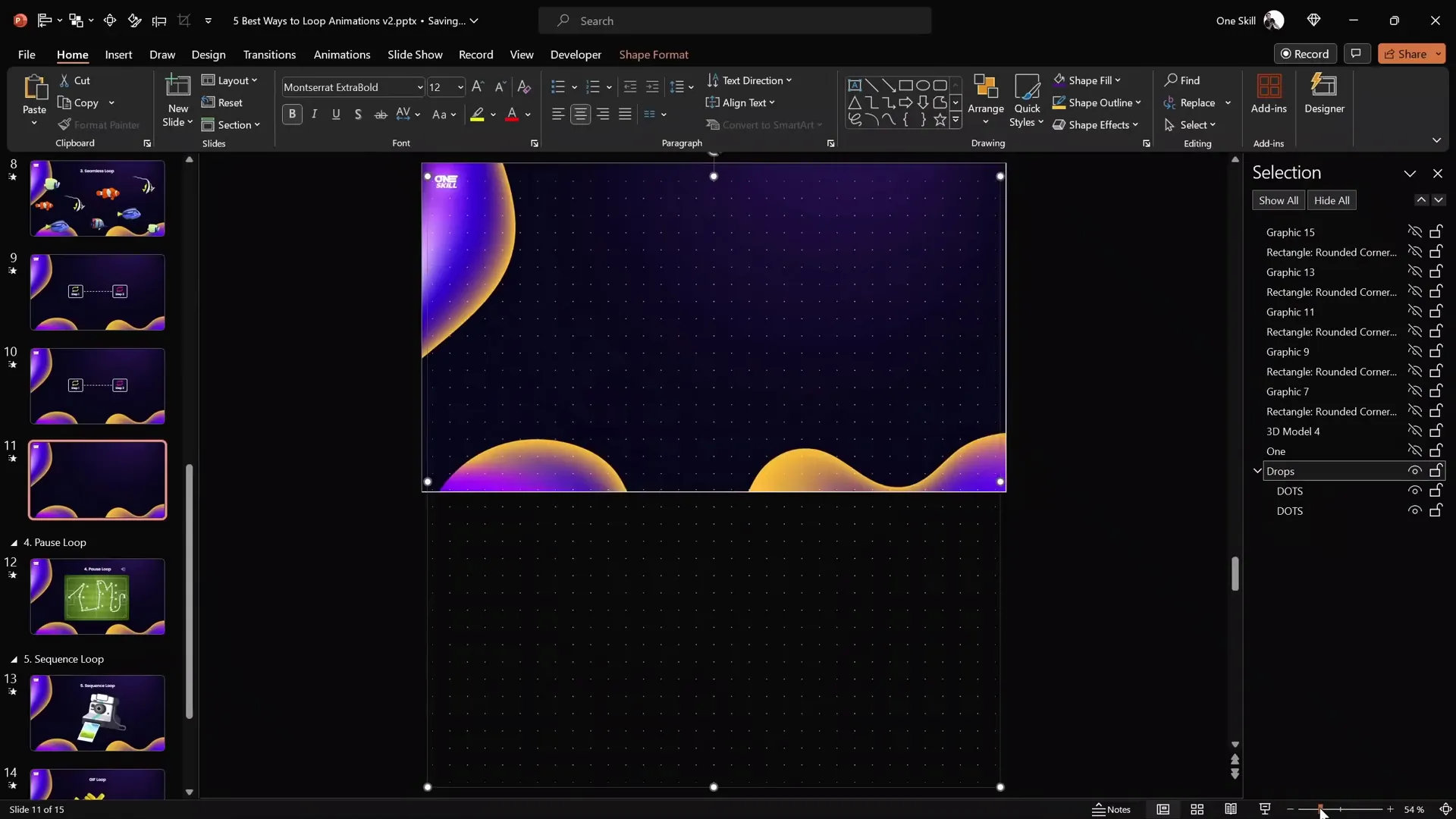Align text left
Viewport: 1456px width, 819px height.
click(558, 114)
